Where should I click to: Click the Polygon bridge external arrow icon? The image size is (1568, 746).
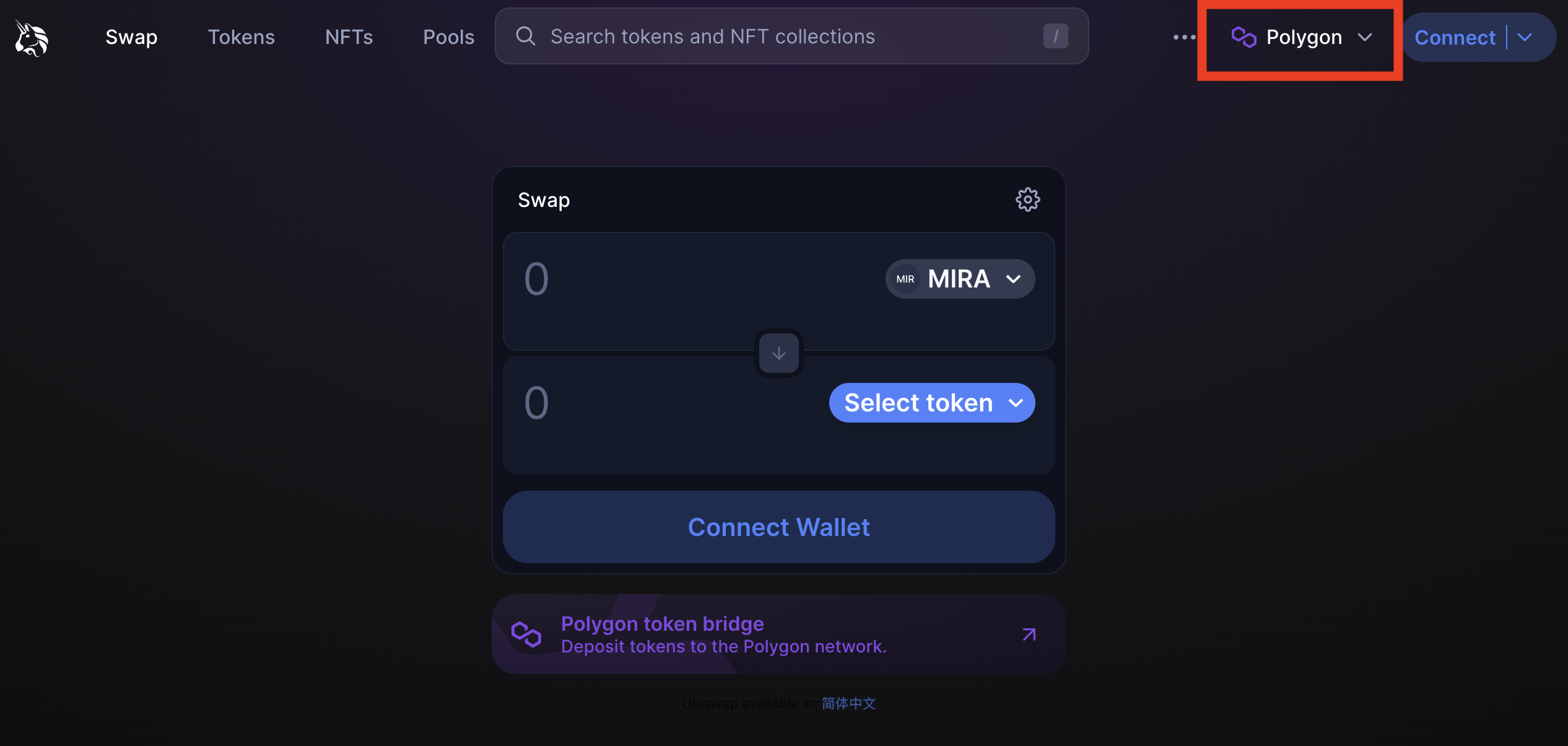coord(1029,634)
